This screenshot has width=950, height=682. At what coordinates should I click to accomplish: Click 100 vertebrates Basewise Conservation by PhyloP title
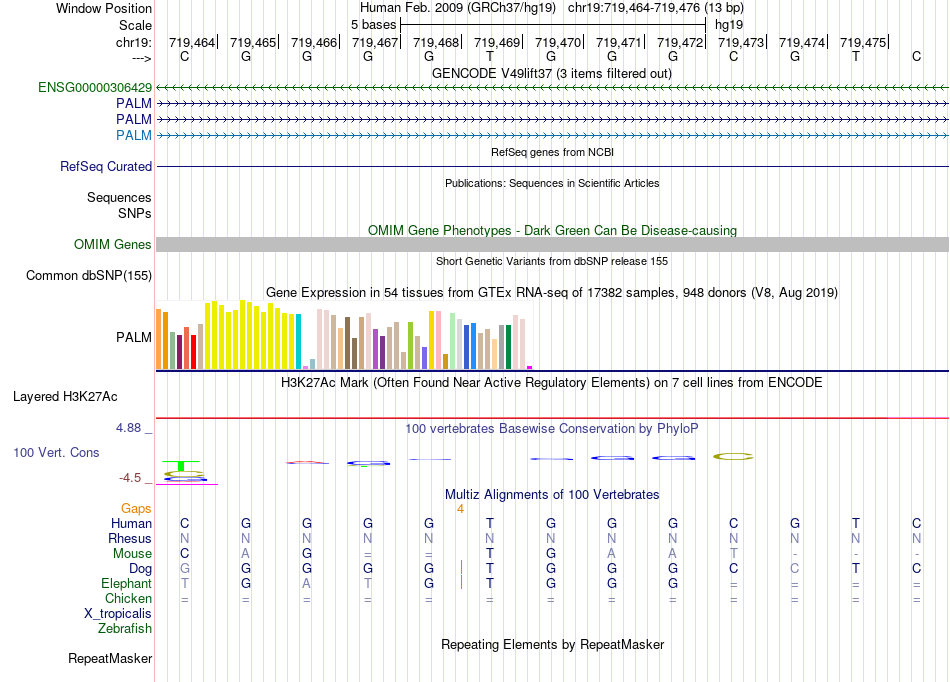[x=552, y=429]
